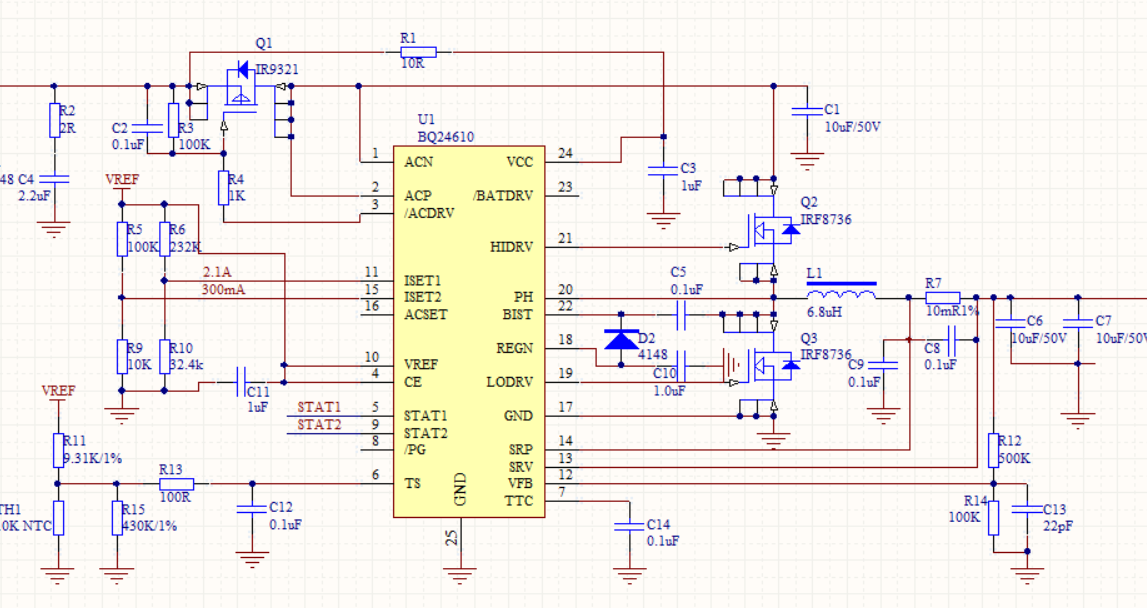This screenshot has height=608, width=1147.
Task: Click the VREF power port above R11
Action: tap(58, 396)
